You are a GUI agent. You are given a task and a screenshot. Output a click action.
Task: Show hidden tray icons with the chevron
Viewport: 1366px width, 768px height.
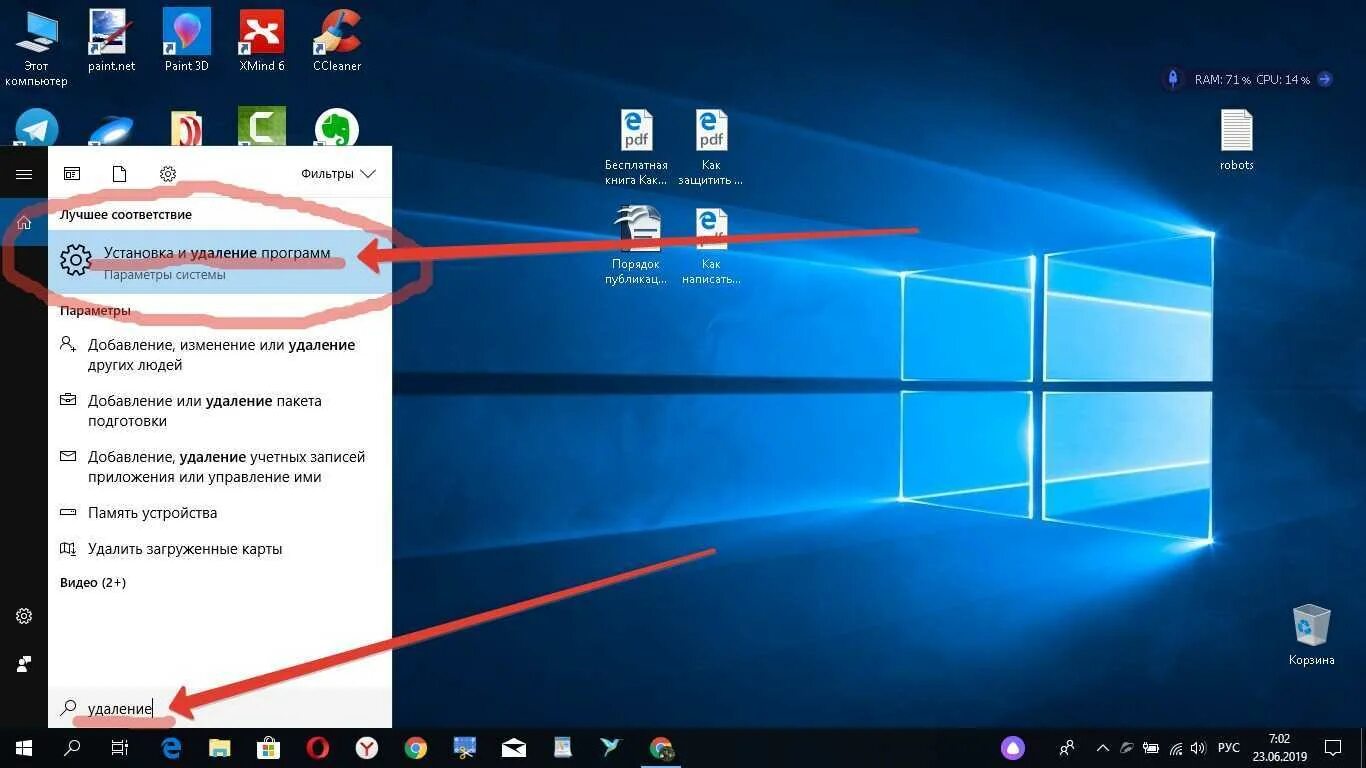pos(1103,747)
